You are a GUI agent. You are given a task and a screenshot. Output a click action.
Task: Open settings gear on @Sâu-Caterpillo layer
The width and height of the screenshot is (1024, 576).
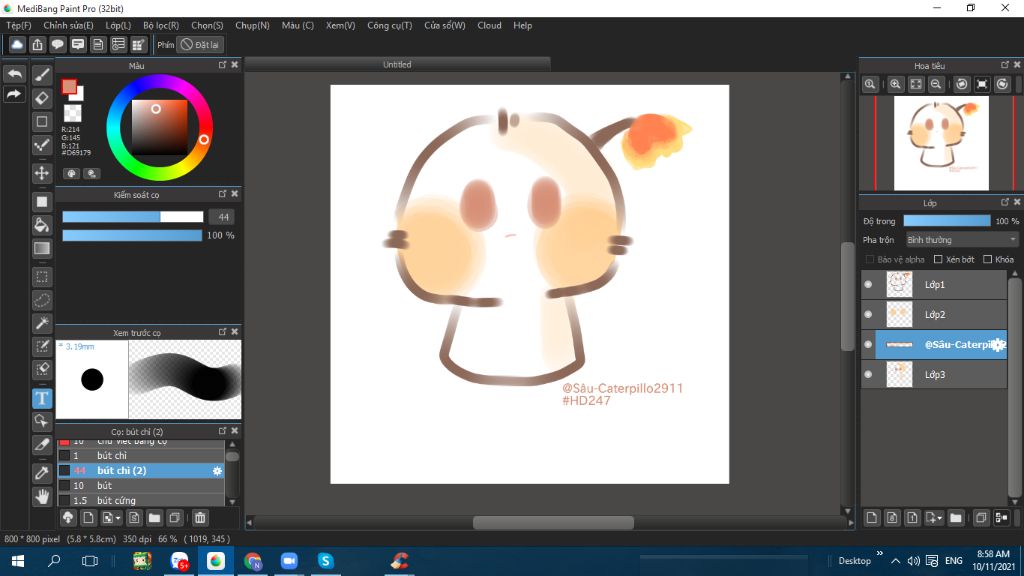[x=998, y=345]
